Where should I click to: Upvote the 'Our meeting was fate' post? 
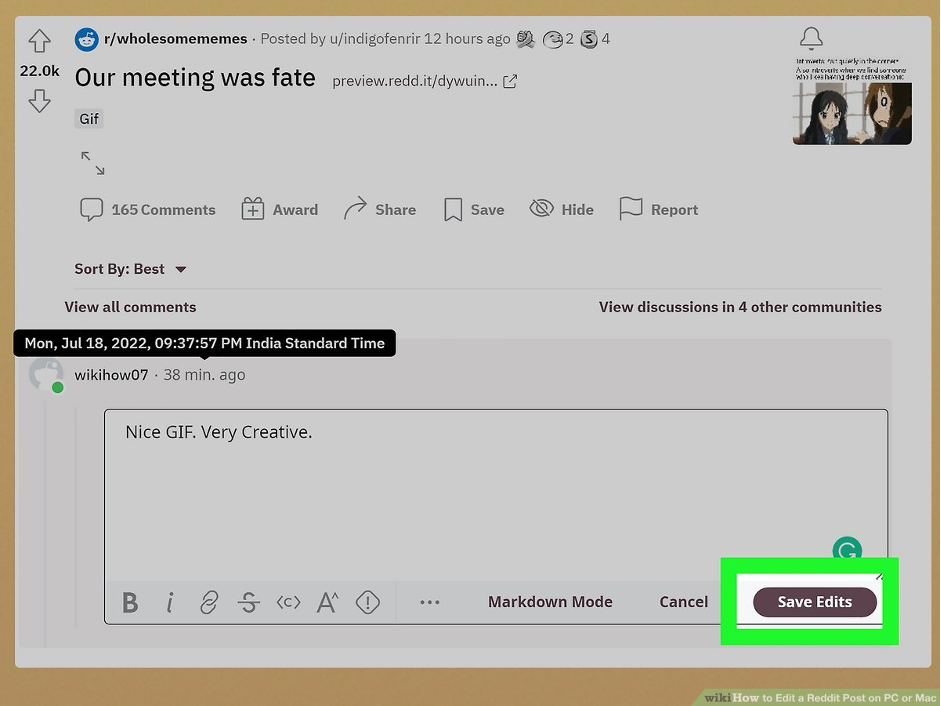pyautogui.click(x=39, y=41)
